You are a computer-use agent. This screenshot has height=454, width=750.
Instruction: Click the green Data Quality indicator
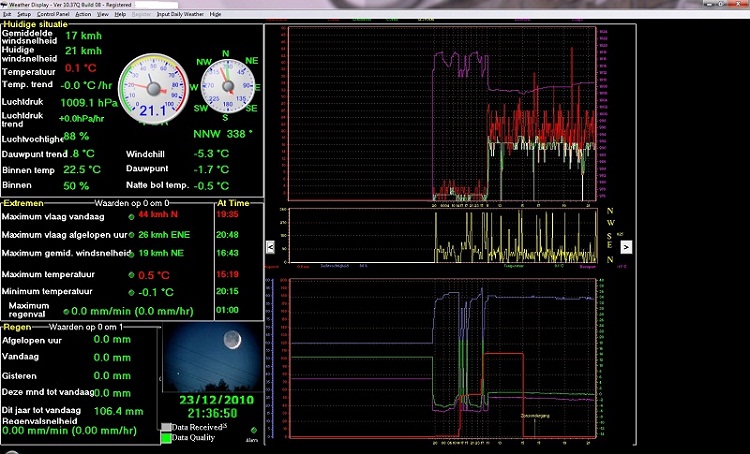(x=166, y=438)
